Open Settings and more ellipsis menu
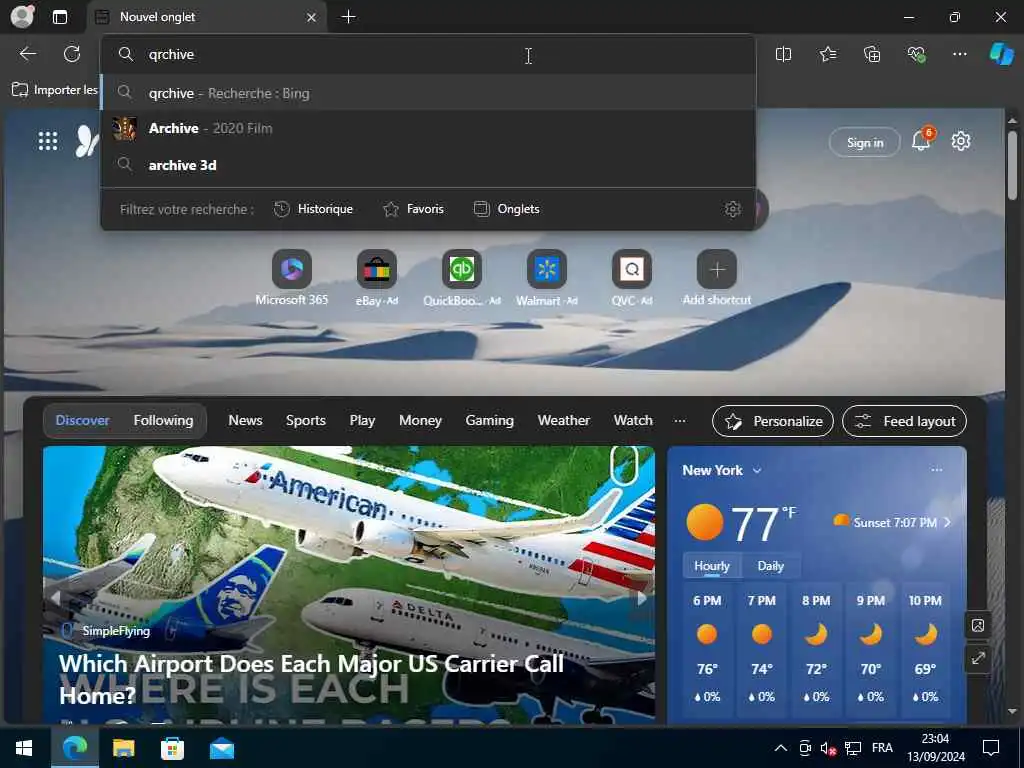Viewport: 1024px width, 768px height. (x=959, y=54)
